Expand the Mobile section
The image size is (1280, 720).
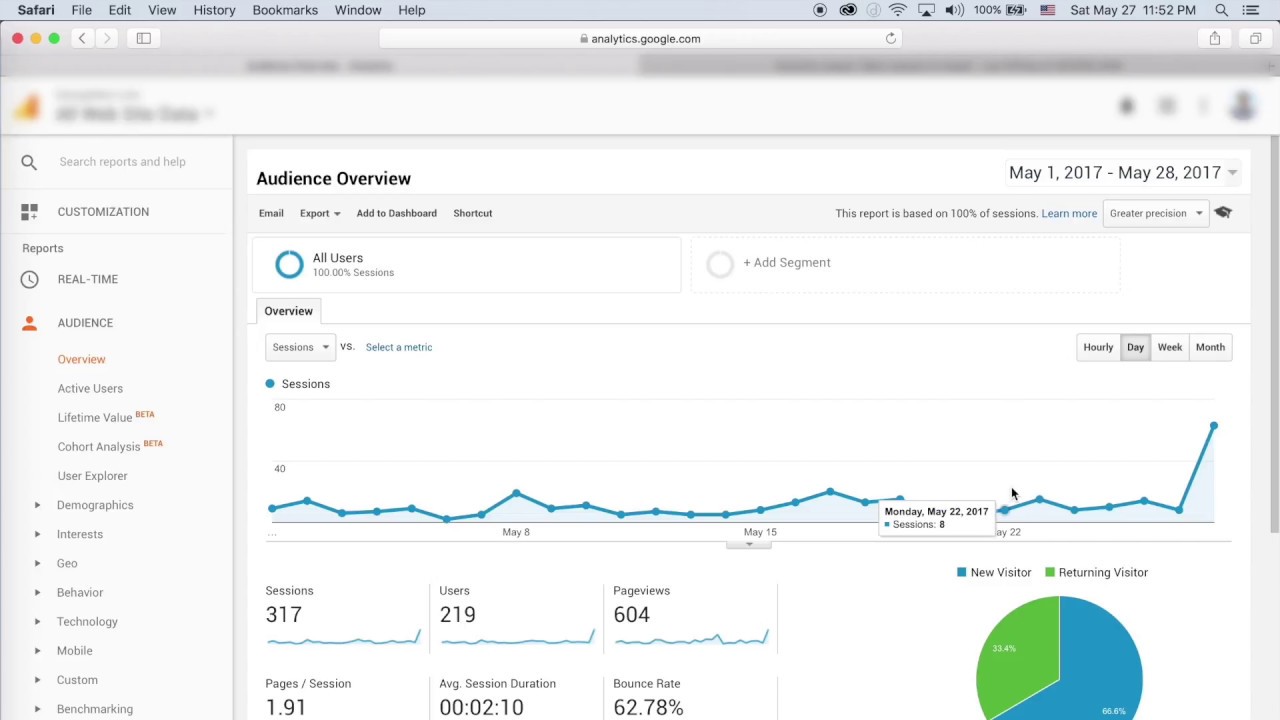click(x=37, y=650)
